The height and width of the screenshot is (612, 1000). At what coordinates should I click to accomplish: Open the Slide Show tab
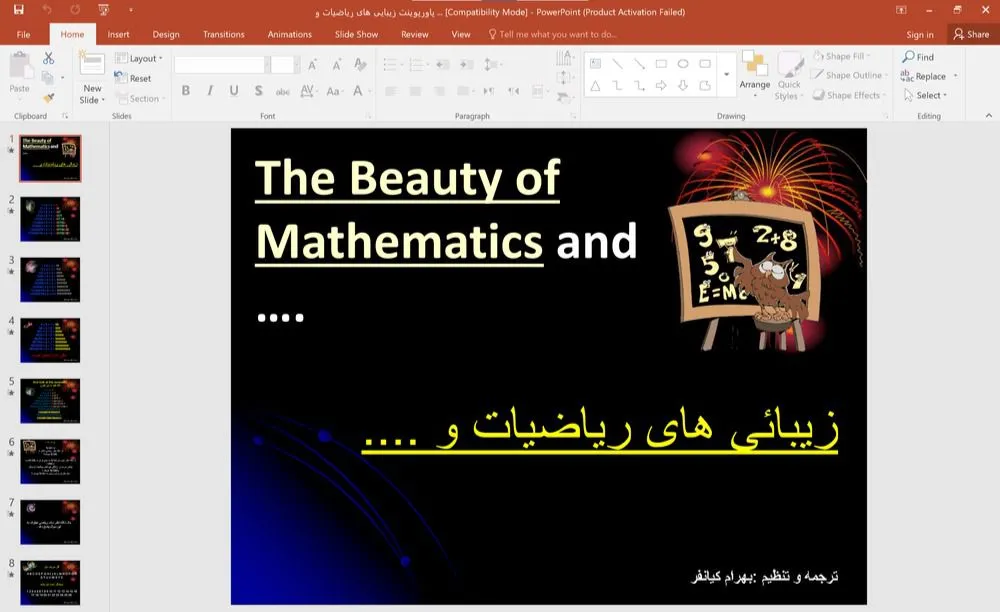(x=355, y=34)
